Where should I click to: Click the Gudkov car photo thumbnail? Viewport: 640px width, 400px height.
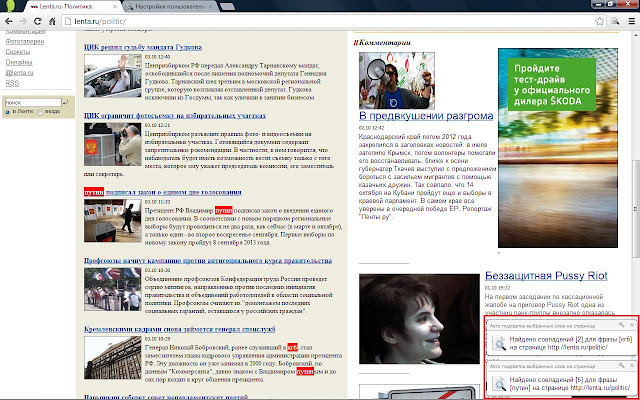click(x=113, y=76)
